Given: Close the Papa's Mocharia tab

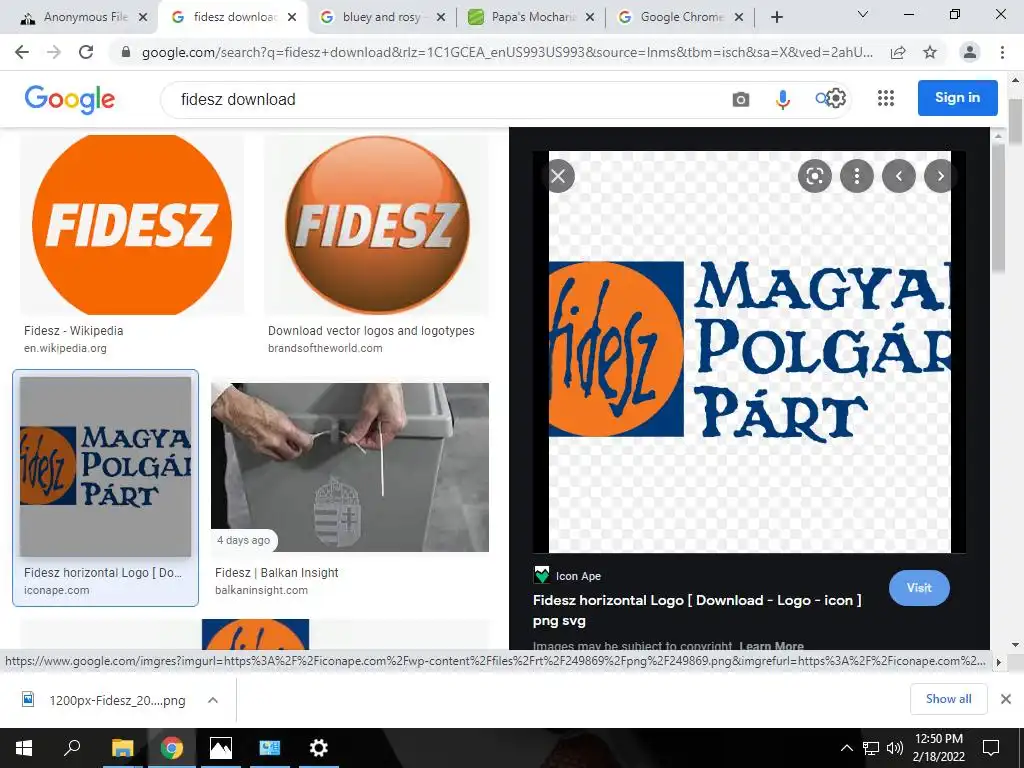Looking at the screenshot, I should 590,18.
